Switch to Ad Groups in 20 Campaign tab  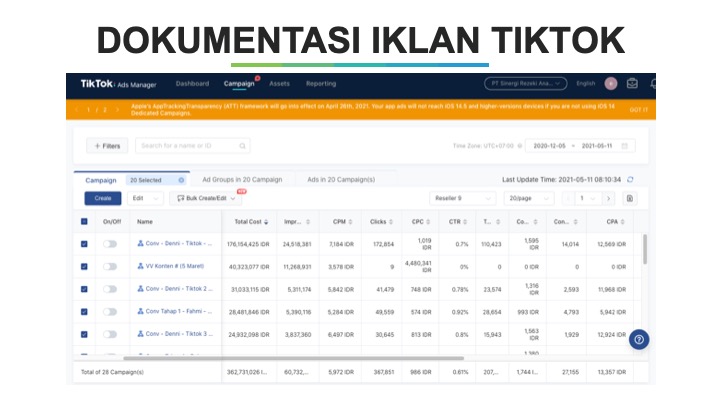click(x=242, y=180)
